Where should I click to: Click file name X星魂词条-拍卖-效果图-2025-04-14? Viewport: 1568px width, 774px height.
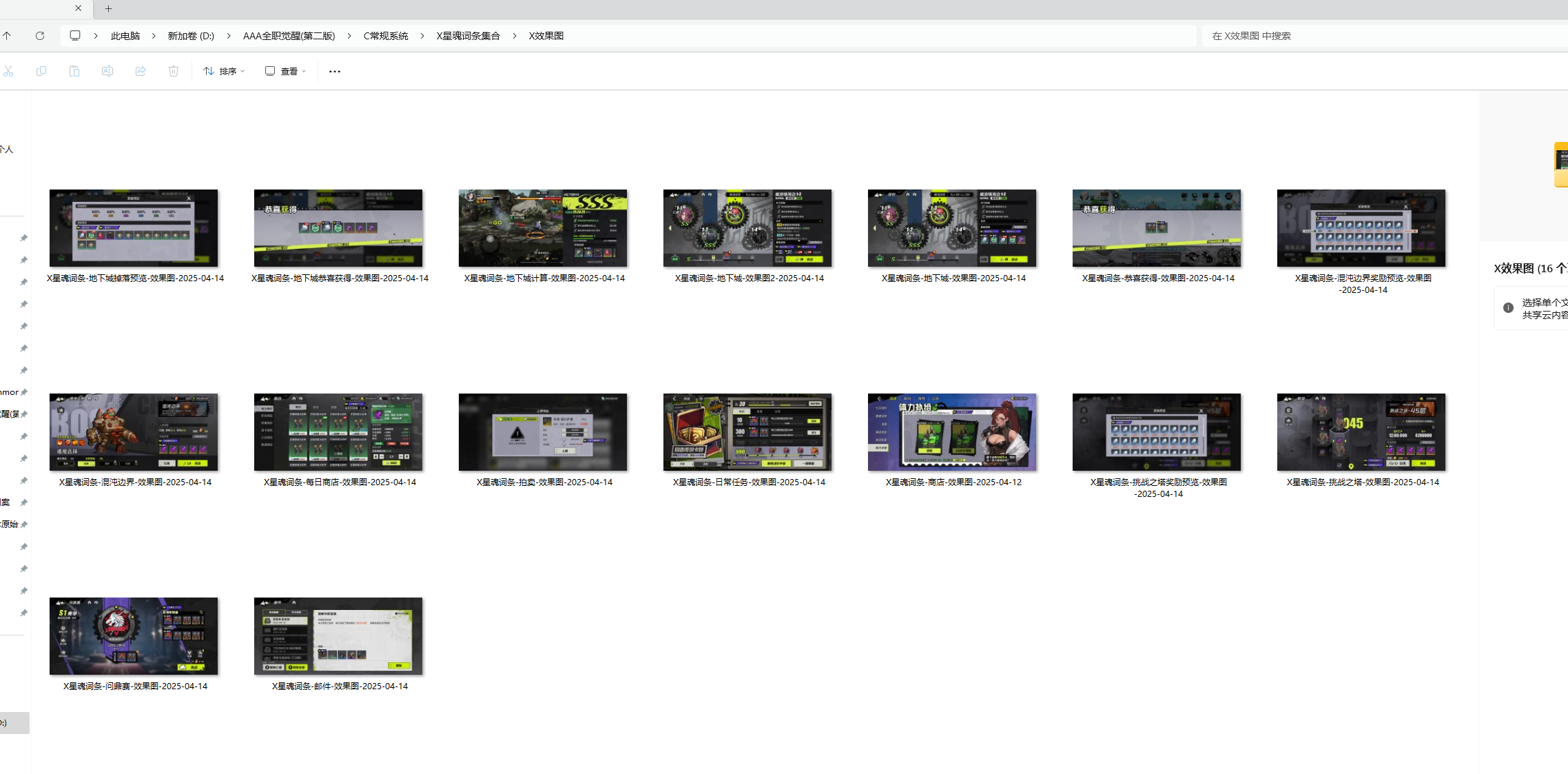(x=544, y=482)
